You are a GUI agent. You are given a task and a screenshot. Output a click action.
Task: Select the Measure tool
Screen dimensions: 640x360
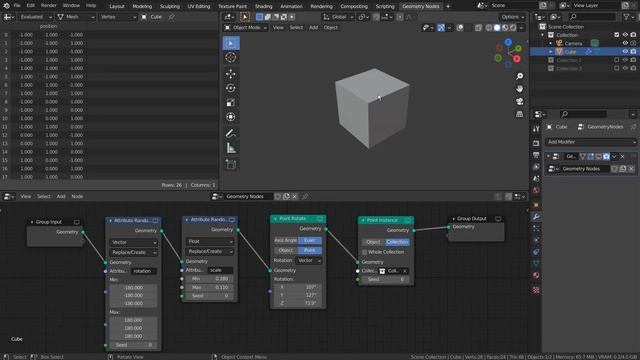click(231, 148)
